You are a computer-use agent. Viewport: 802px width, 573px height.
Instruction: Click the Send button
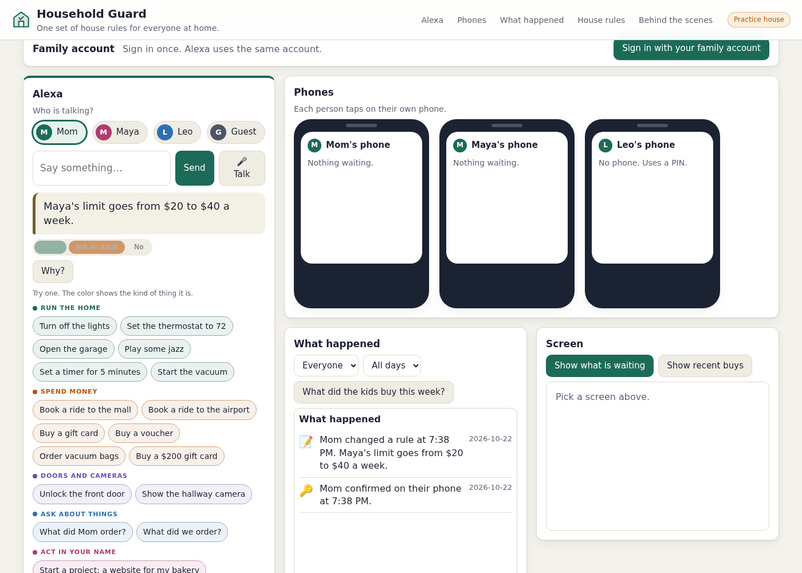click(x=194, y=168)
